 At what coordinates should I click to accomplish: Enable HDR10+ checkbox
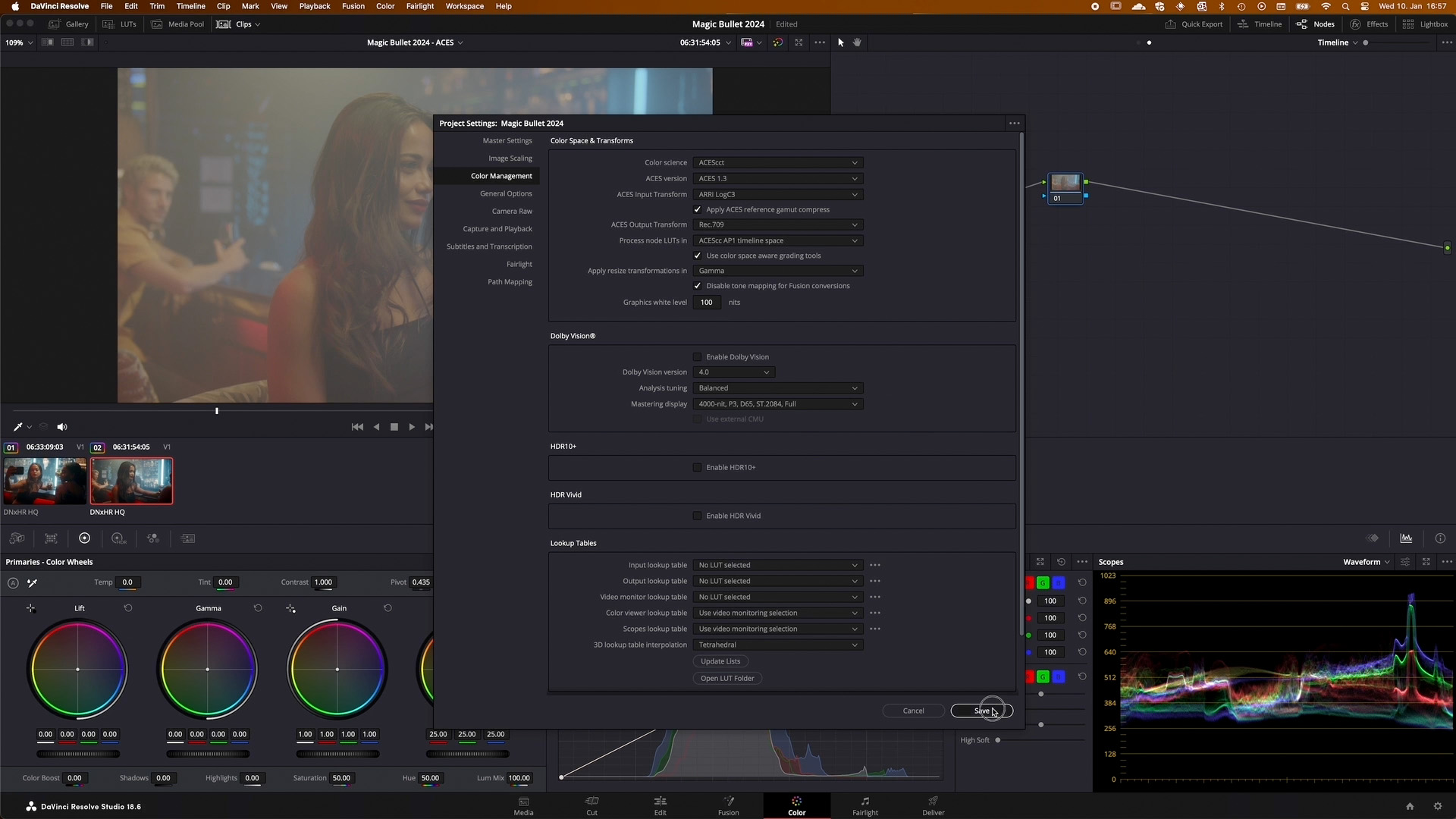click(698, 468)
